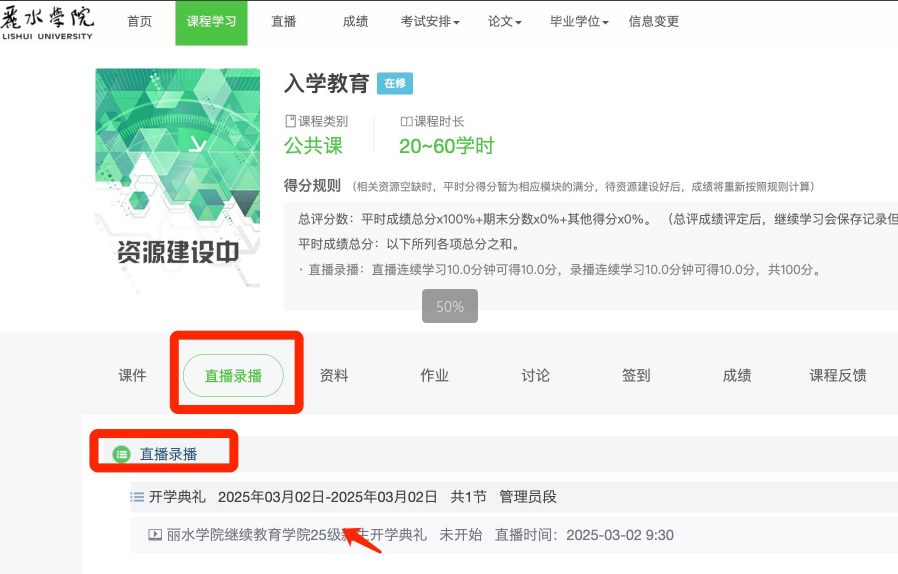Click the 在修 status badge

pyautogui.click(x=394, y=84)
